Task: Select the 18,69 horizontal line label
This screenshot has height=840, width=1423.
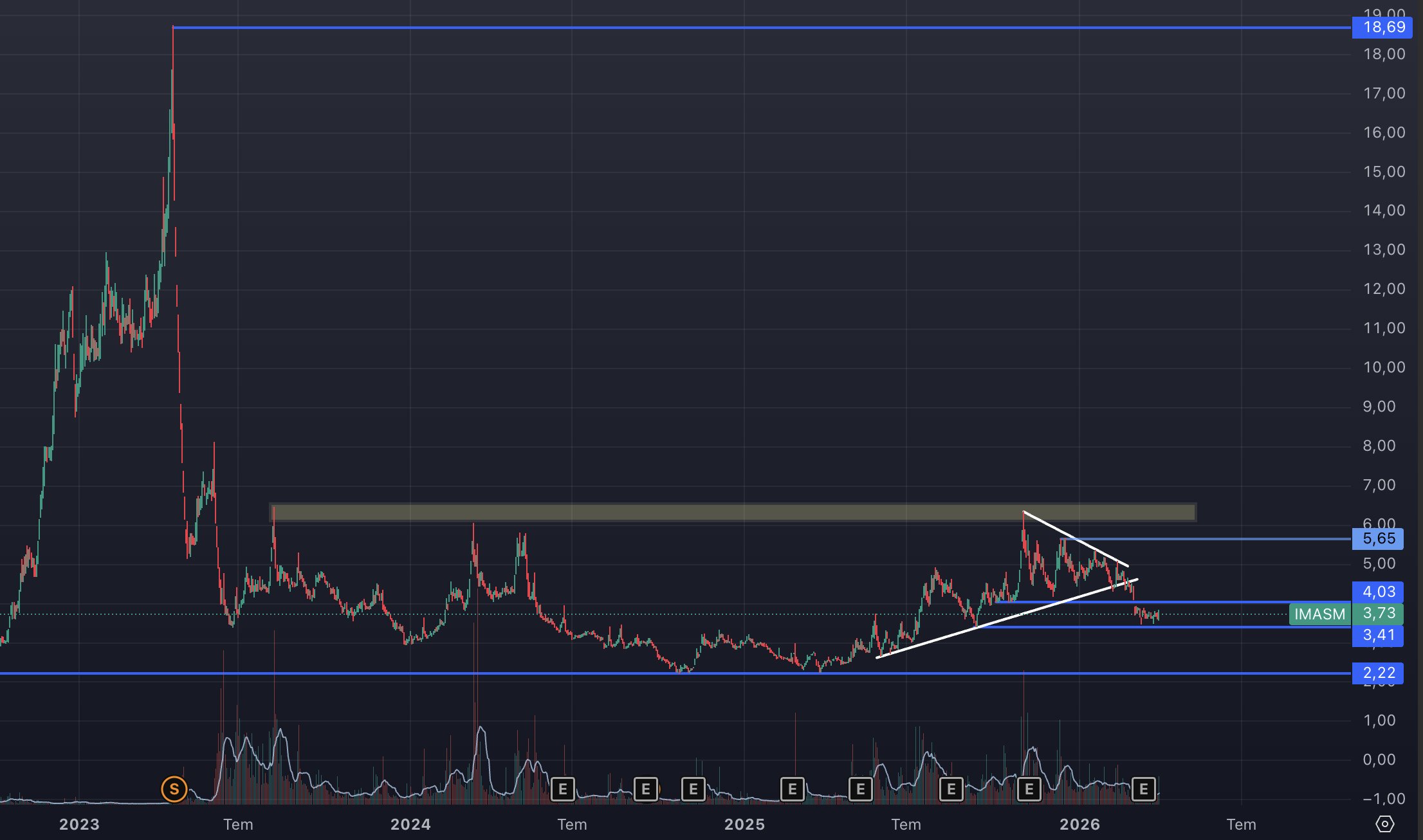Action: [x=1384, y=27]
